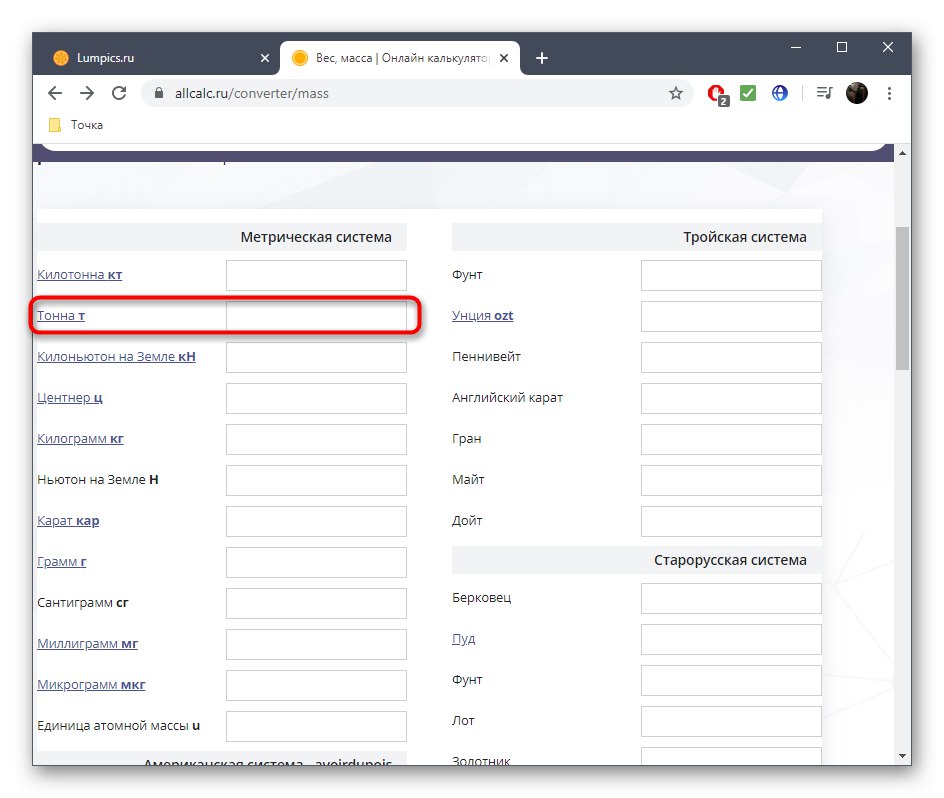Open a new browser tab
The image size is (944, 798).
point(542,58)
